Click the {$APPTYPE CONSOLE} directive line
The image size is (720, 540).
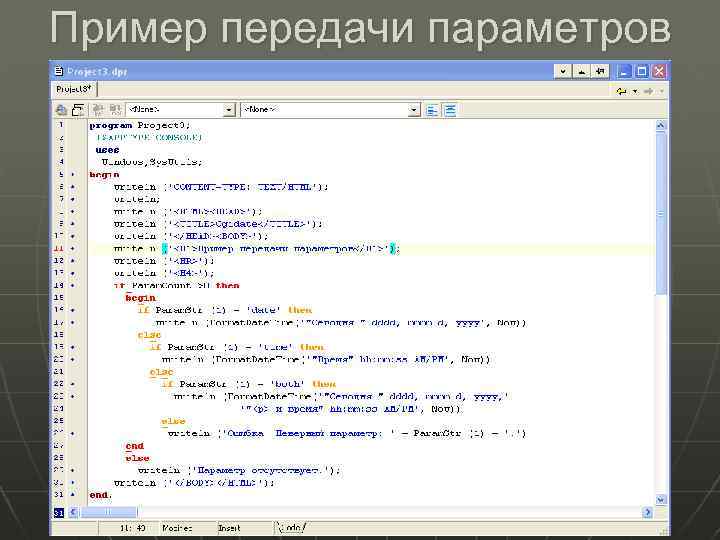tap(149, 137)
